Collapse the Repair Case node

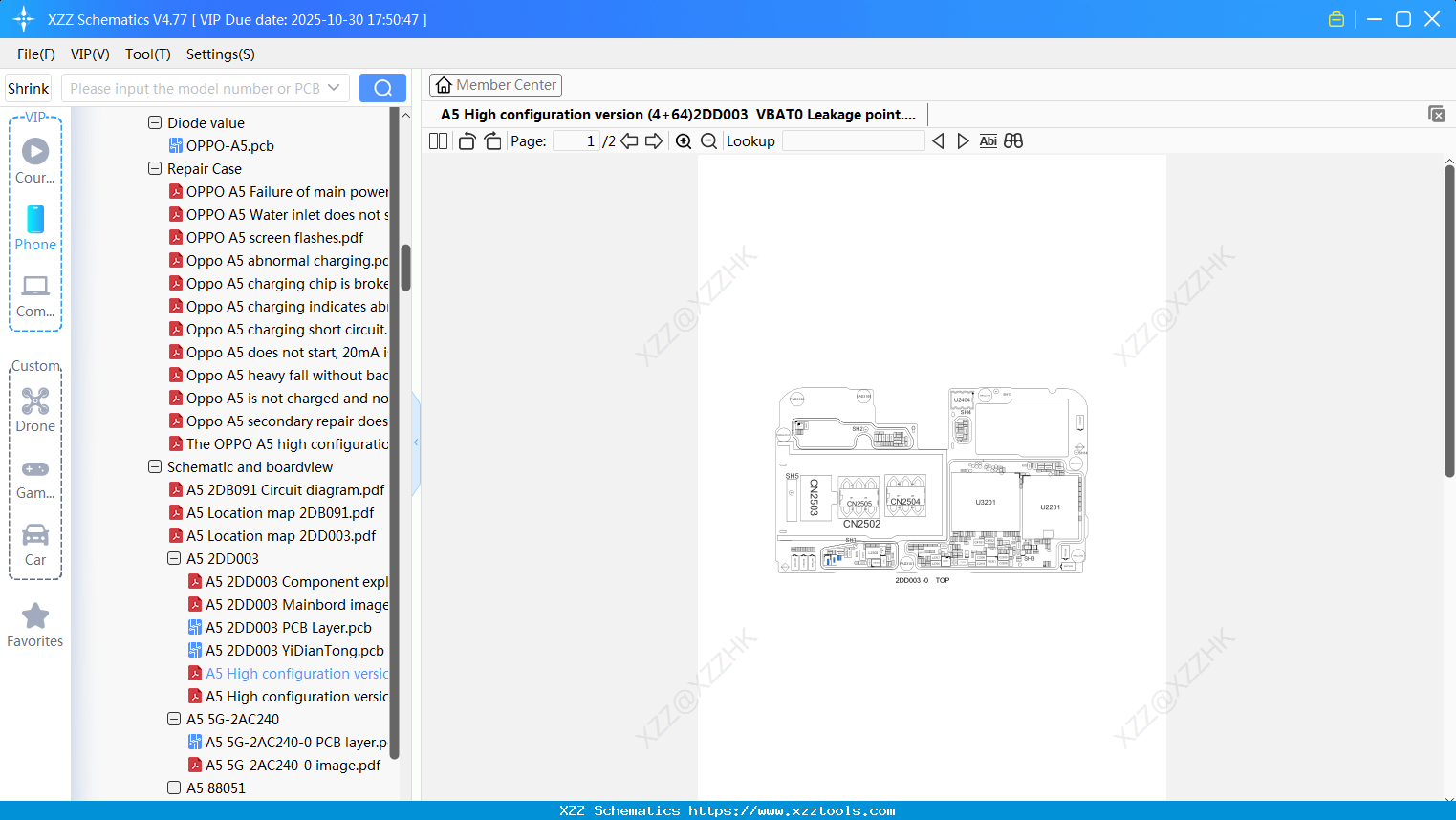tap(155, 169)
